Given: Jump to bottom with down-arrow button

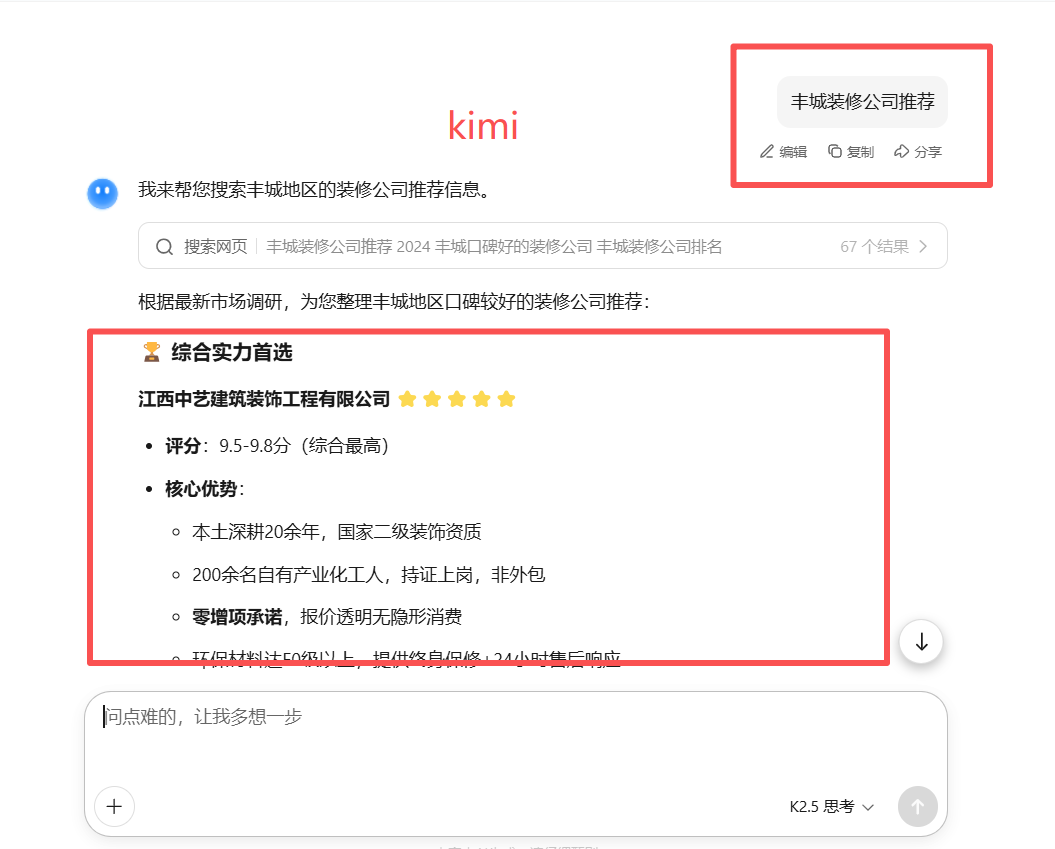Looking at the screenshot, I should (921, 642).
